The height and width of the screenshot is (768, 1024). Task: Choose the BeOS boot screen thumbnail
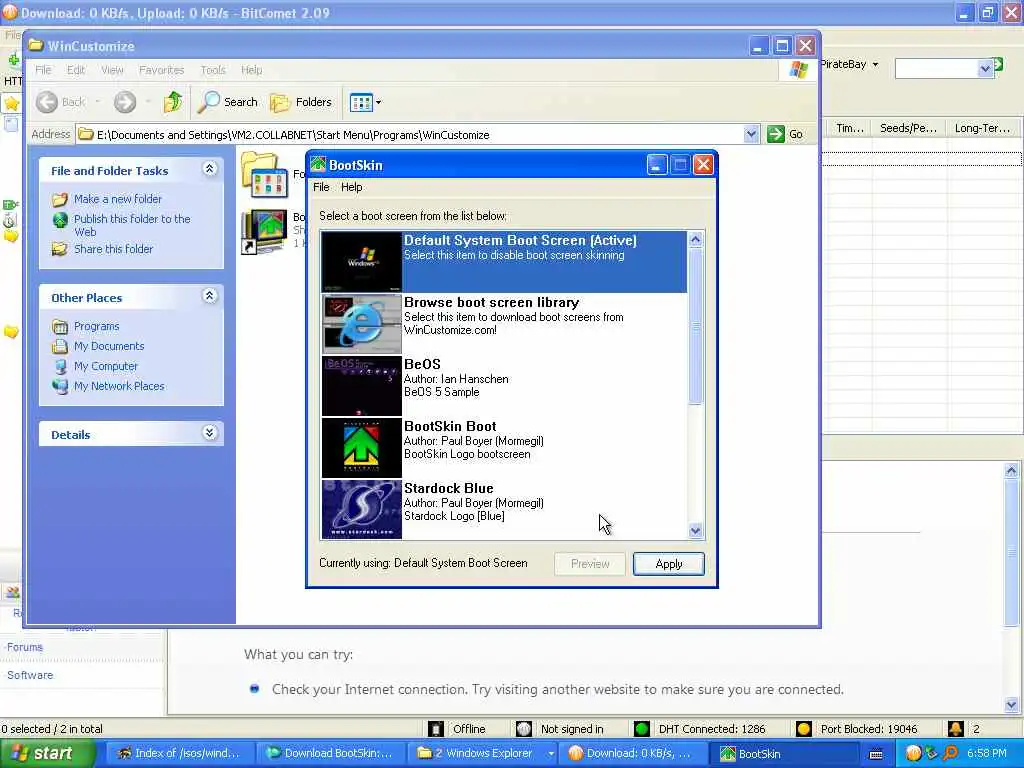tap(362, 385)
